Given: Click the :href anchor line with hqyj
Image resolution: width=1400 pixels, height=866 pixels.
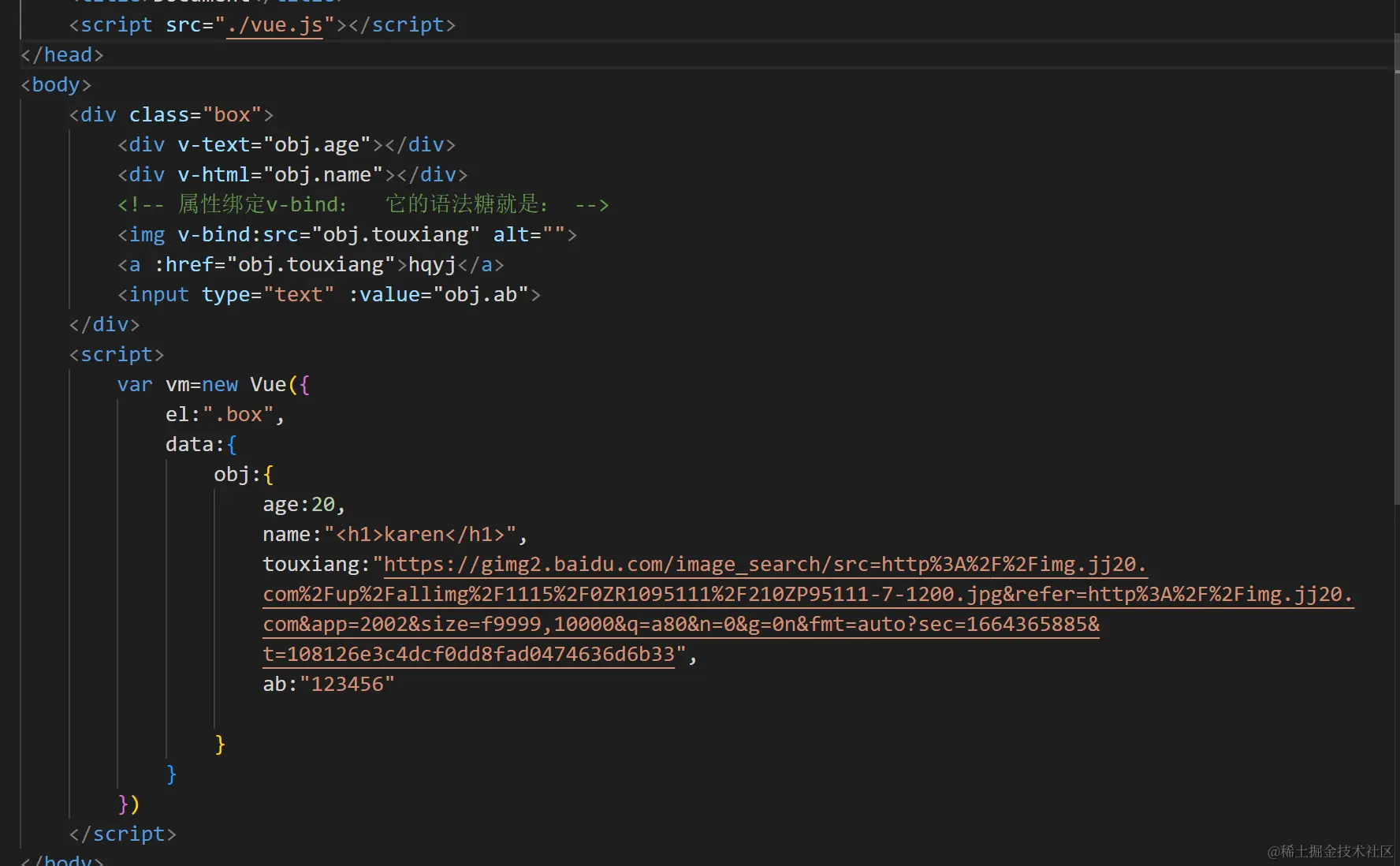Looking at the screenshot, I should (311, 265).
